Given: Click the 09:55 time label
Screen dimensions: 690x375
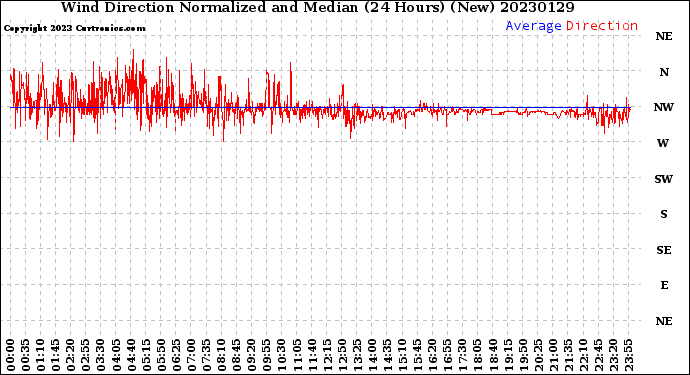Looking at the screenshot, I should tap(267, 355).
